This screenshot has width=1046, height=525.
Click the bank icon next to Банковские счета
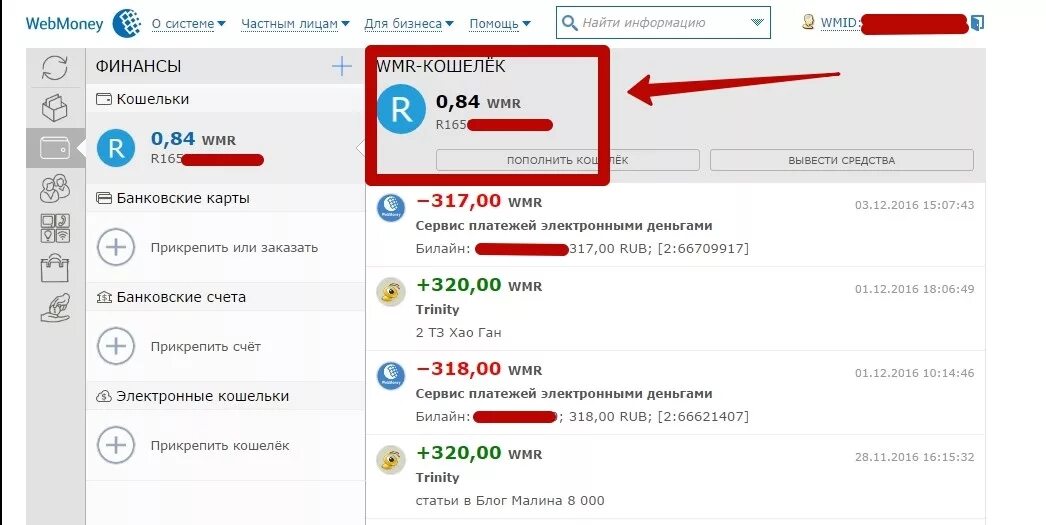tap(104, 298)
